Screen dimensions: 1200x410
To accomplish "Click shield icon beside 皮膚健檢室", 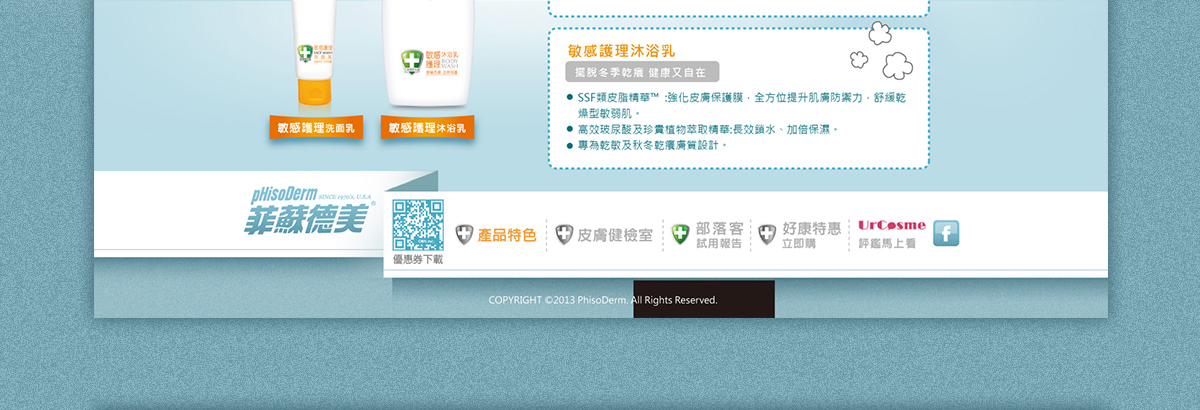I will [x=565, y=235].
